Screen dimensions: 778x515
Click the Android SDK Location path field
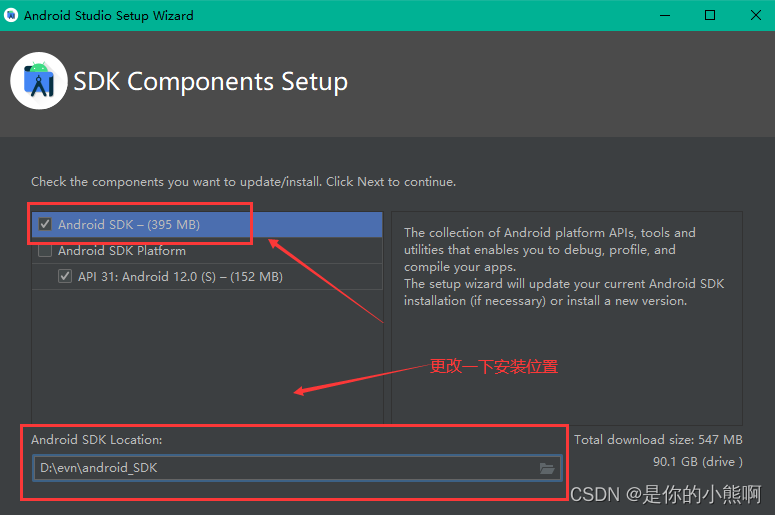click(x=297, y=468)
